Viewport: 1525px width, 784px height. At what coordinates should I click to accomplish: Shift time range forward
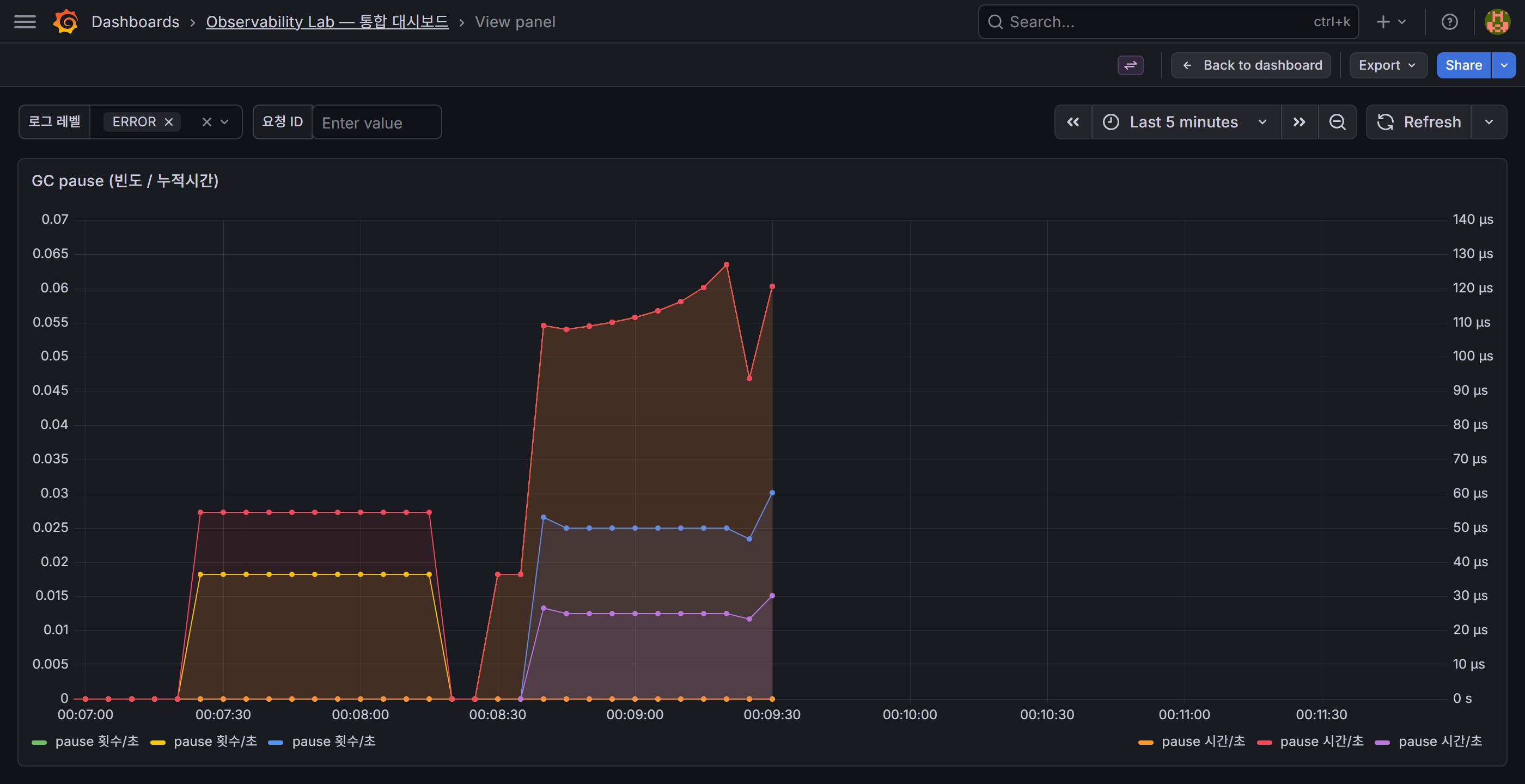1300,122
